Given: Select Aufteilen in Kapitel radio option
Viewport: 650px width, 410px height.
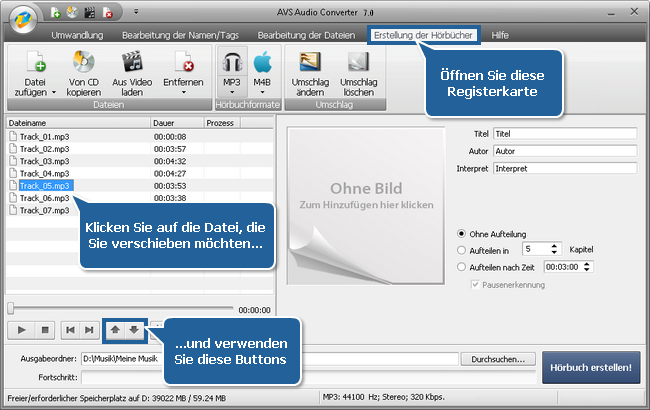Looking at the screenshot, I should (x=460, y=250).
